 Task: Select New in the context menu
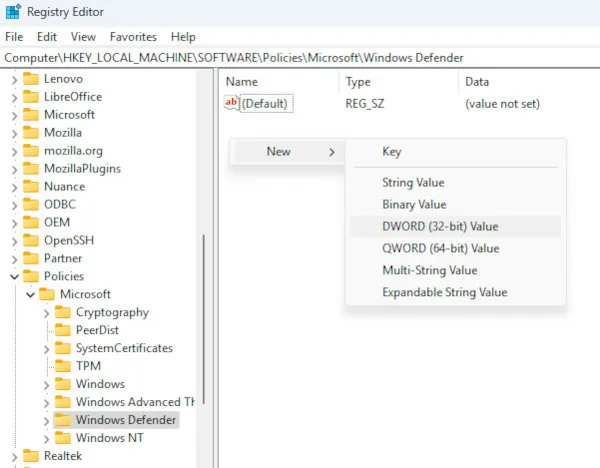[289, 152]
